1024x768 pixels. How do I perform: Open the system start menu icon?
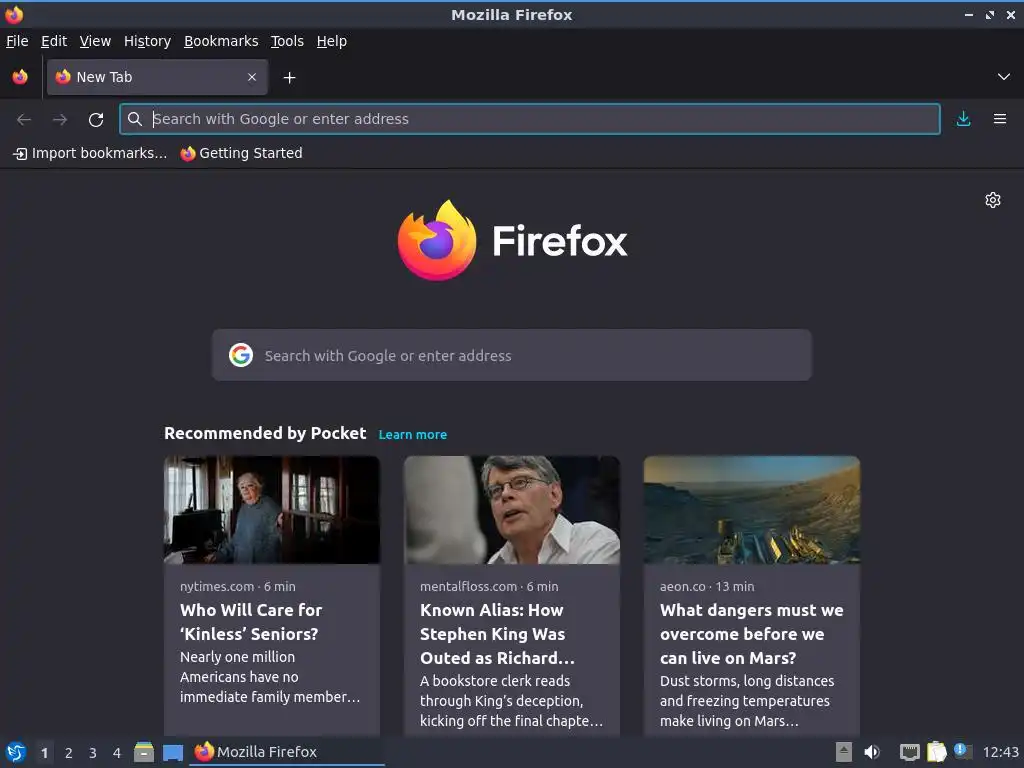tap(16, 752)
